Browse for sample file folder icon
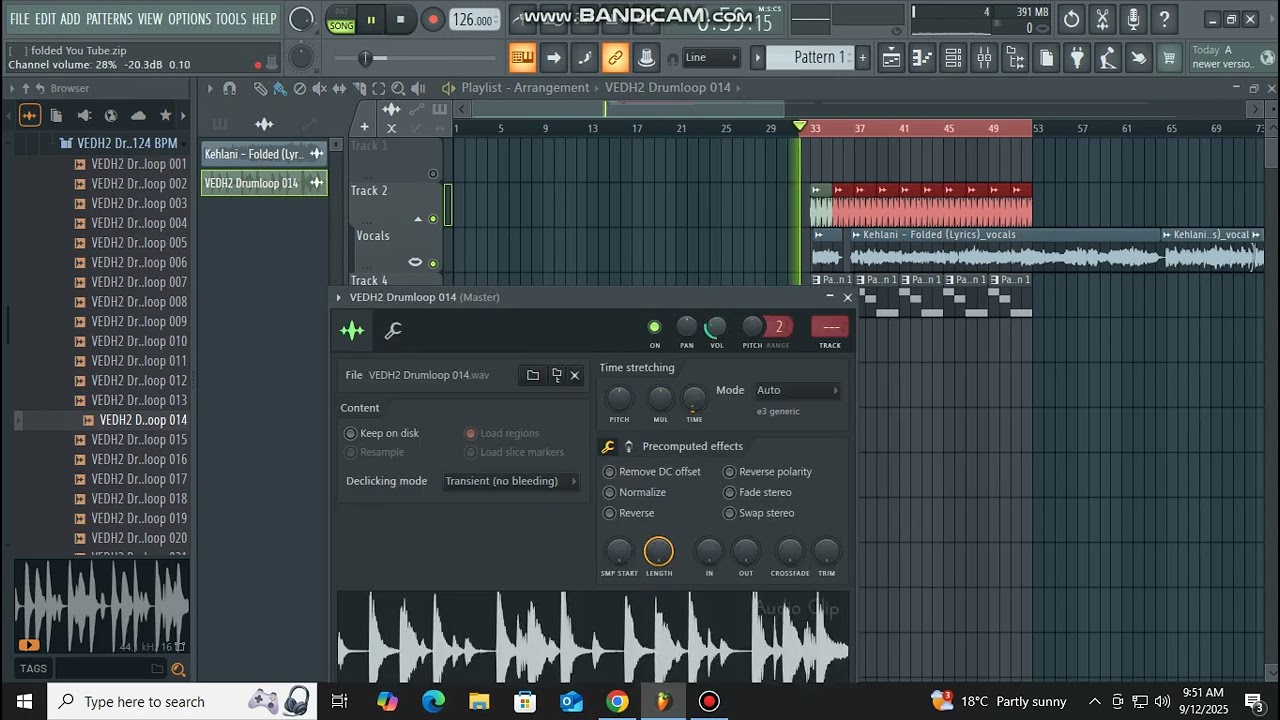The width and height of the screenshot is (1280, 720). point(533,375)
